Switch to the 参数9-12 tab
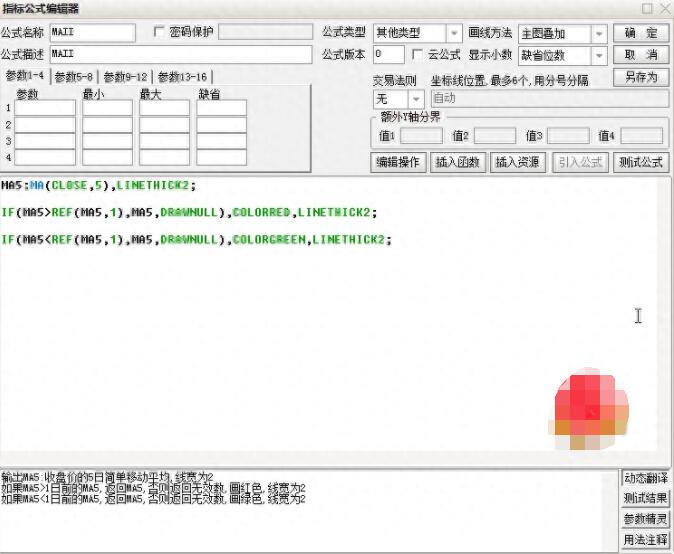Screen dimensions: 674x554 coord(126,77)
